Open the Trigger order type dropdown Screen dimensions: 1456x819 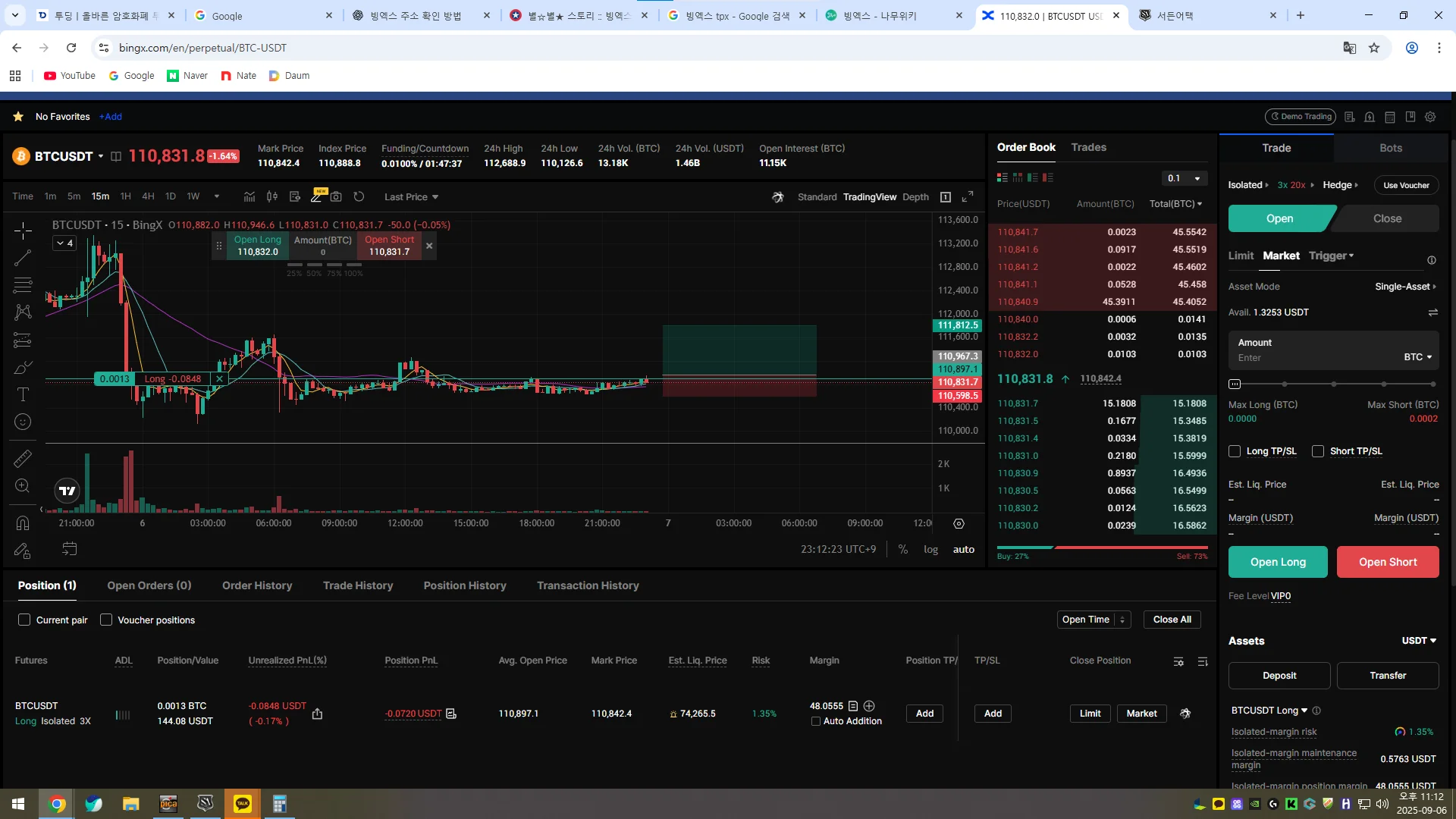coord(1331,256)
